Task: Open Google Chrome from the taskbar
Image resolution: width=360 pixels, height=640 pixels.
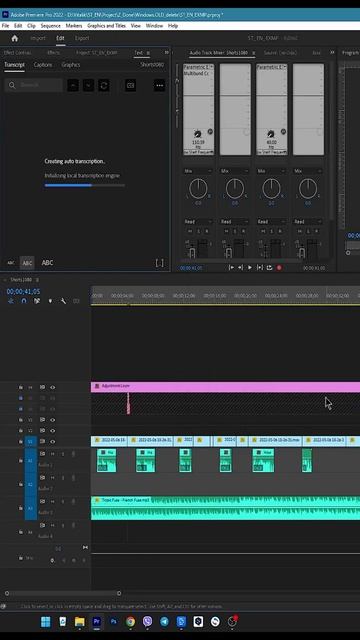Action: click(131, 622)
